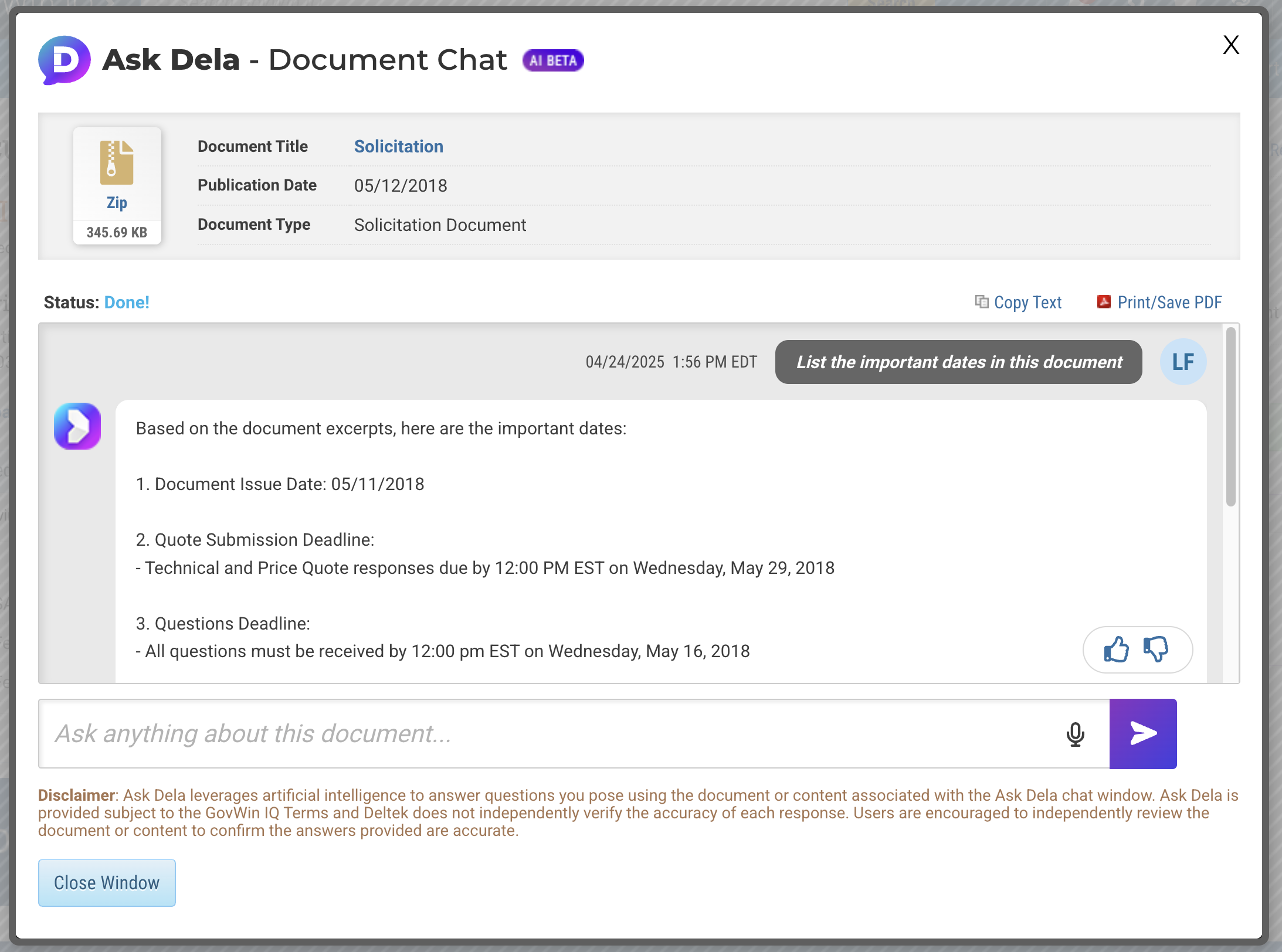Viewport: 1282px width, 952px height.
Task: Click the AI BETA badge
Action: click(552, 60)
